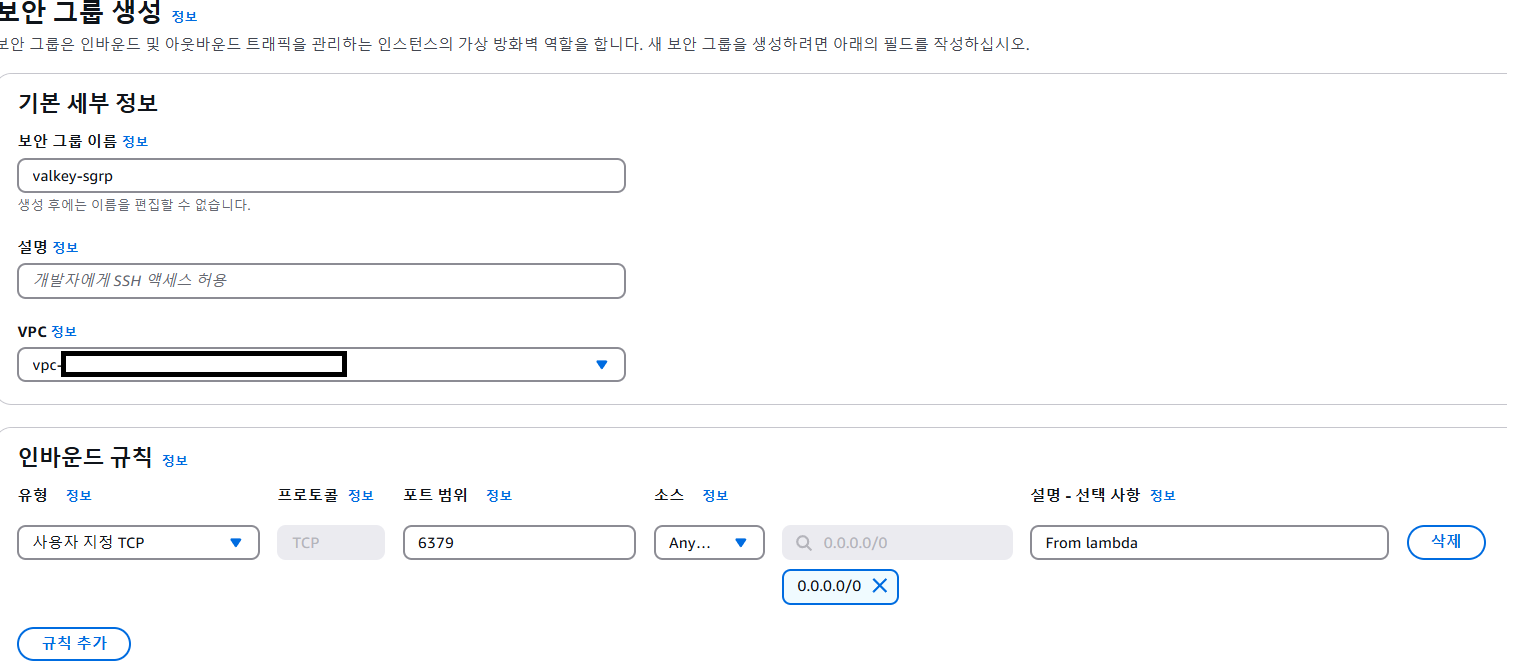This screenshot has height=665, width=1520.
Task: Click the search icon in source CIDR field
Action: point(804,543)
